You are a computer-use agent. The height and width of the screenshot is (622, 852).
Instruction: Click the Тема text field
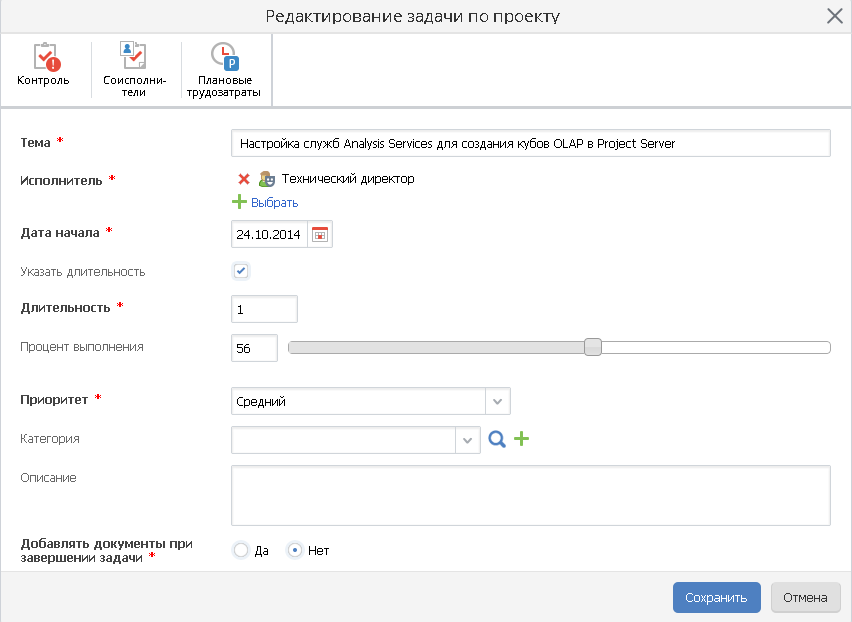point(531,143)
